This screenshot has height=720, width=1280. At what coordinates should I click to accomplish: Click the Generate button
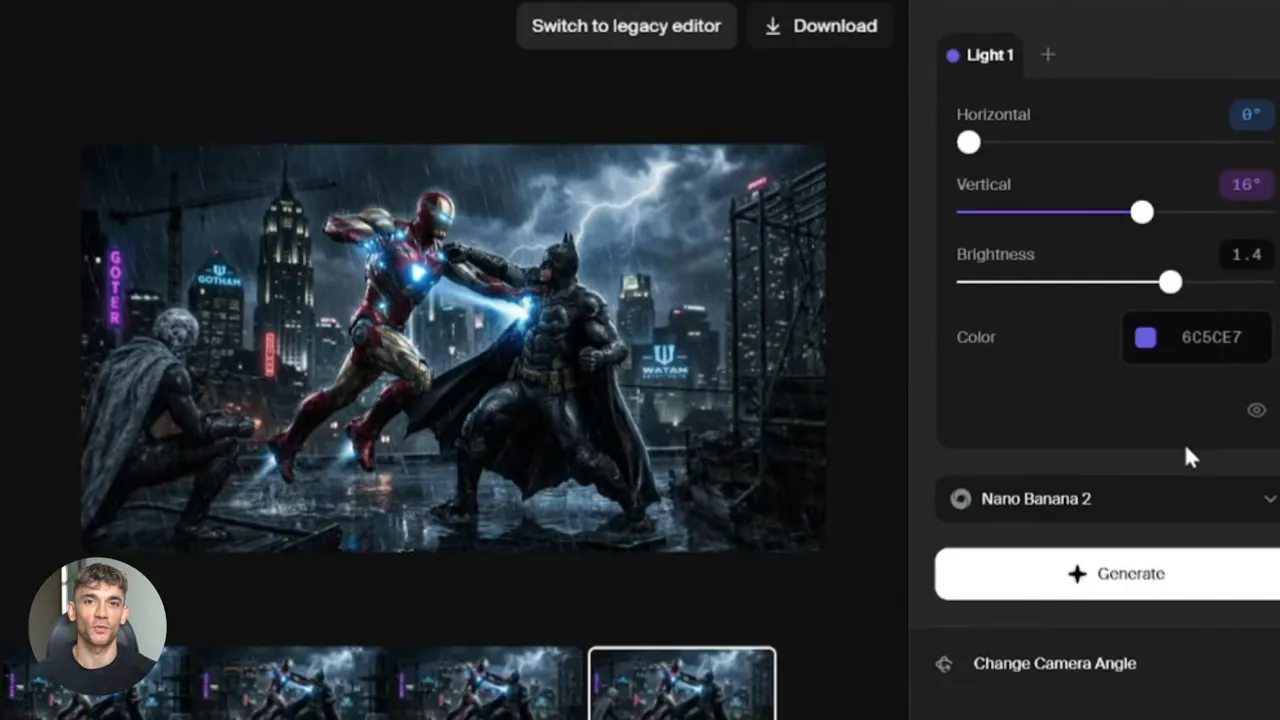coord(1107,574)
